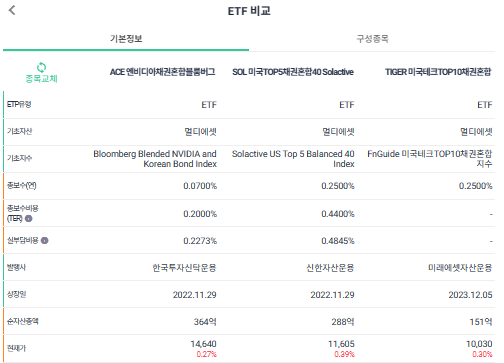Select ACE 엔비디아채권혼합블룸버그 column header
The width and height of the screenshot is (504, 363).
point(163,72)
